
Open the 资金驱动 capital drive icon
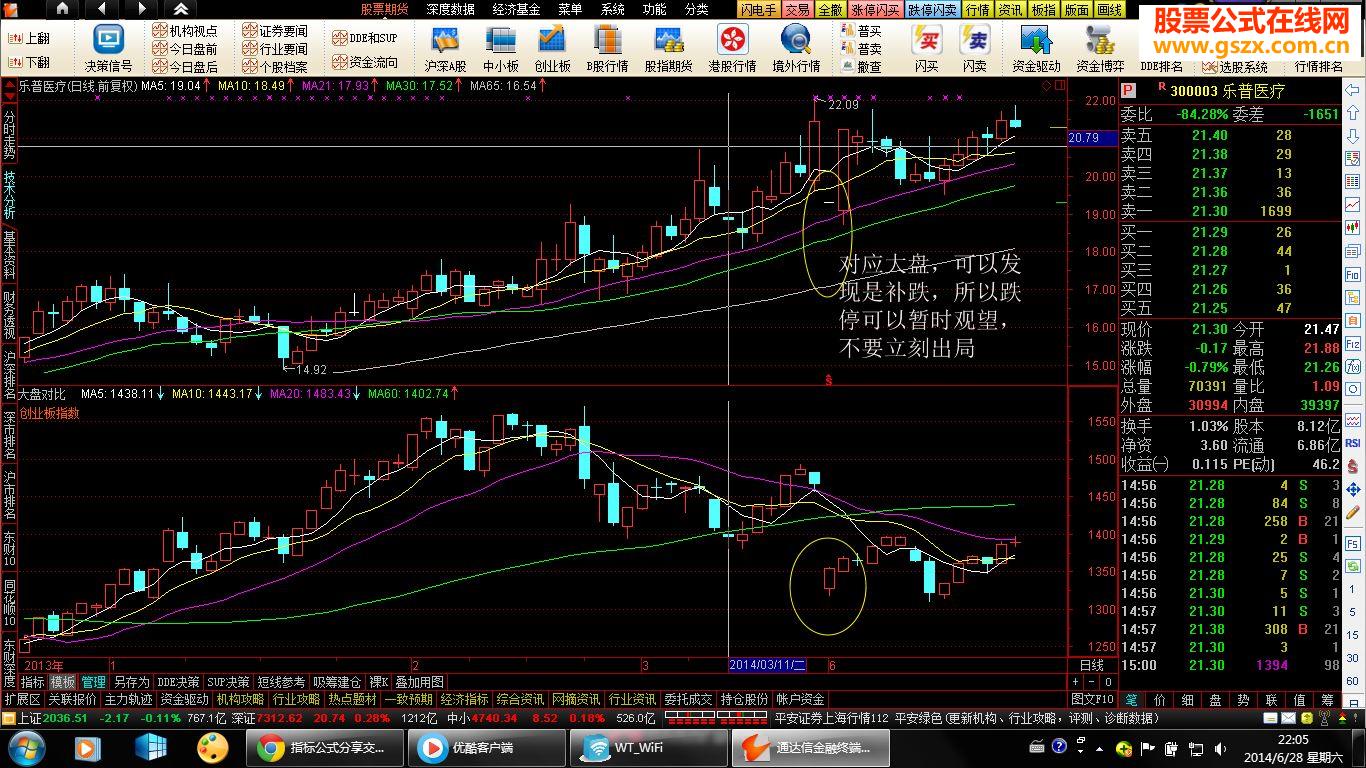1036,47
